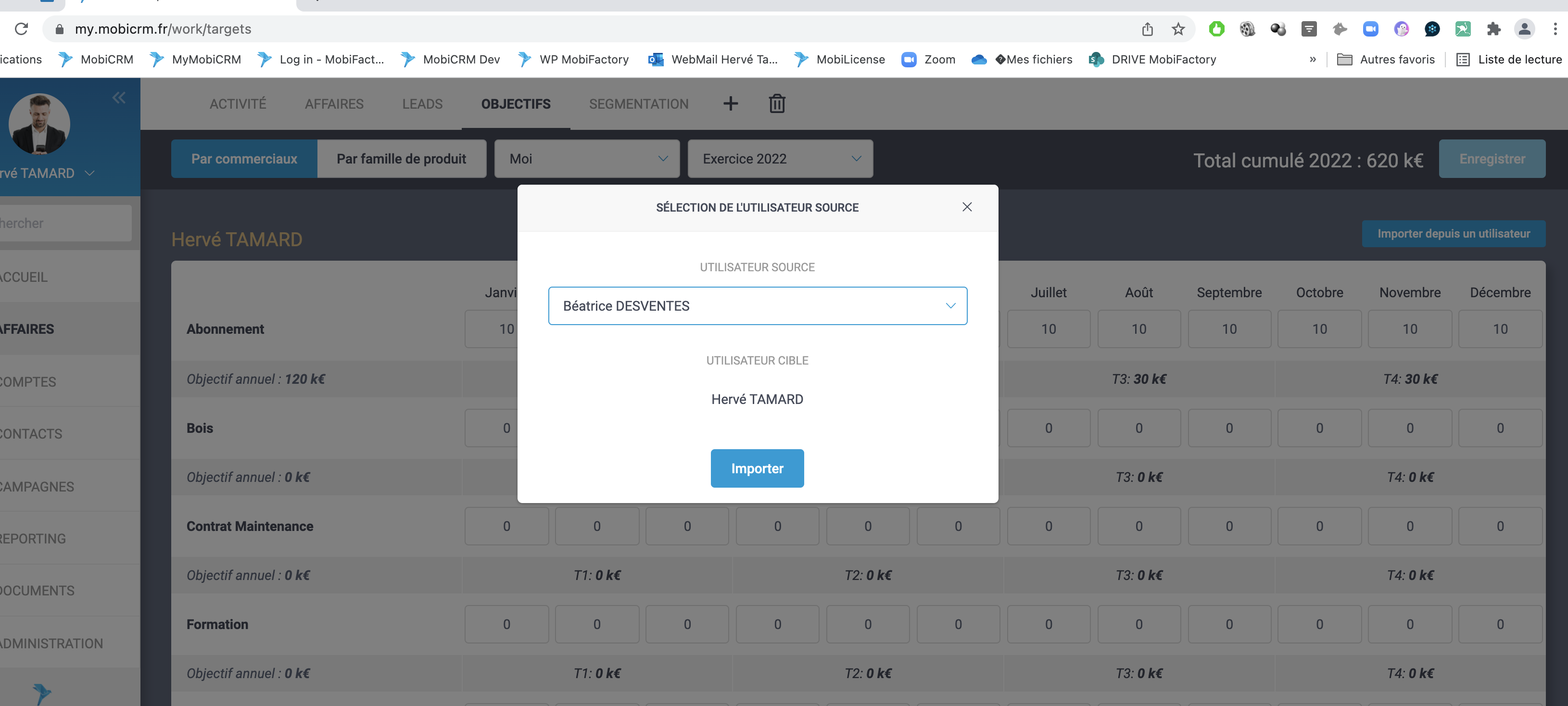Click Hervé TAMARD profile avatar
This screenshot has width=1568, height=706.
point(39,124)
